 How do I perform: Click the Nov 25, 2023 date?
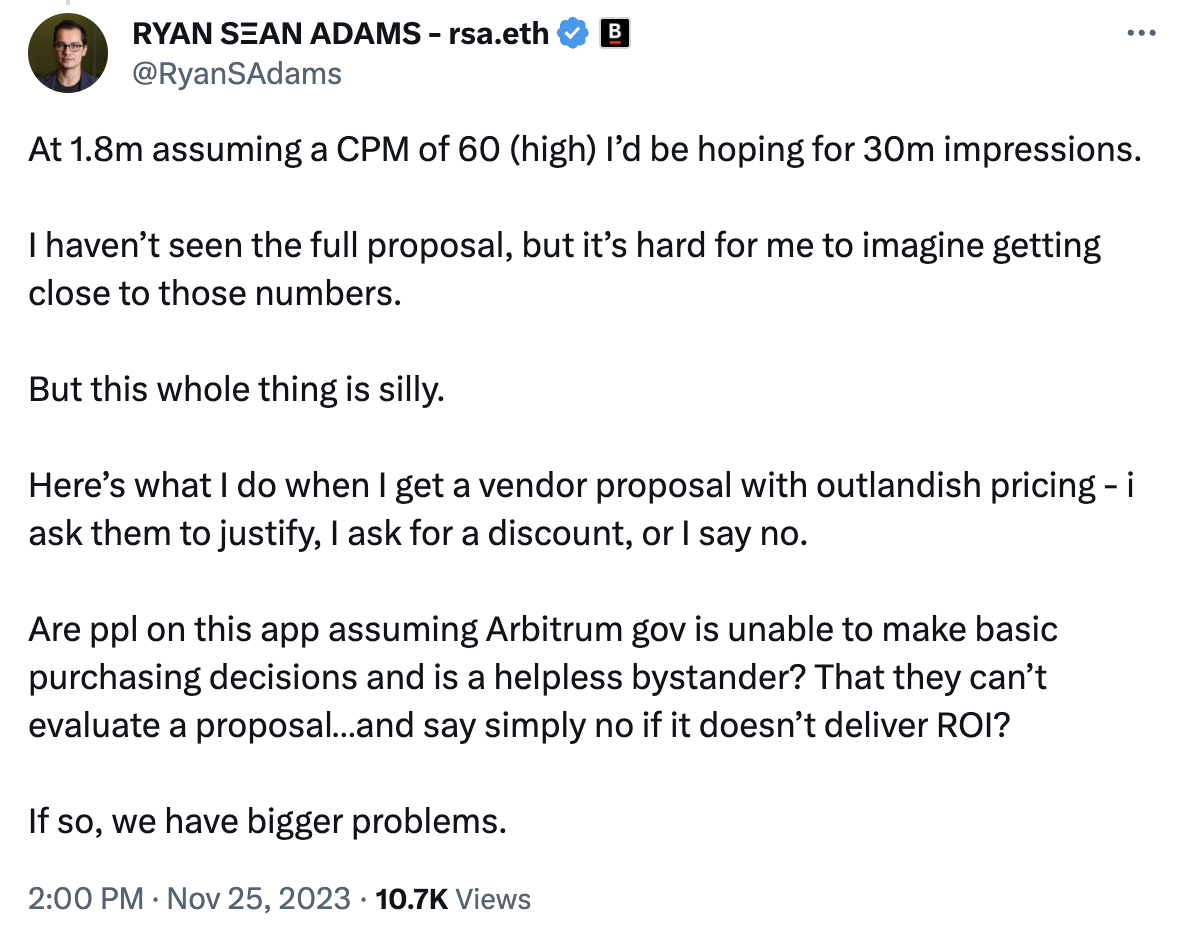tap(258, 898)
